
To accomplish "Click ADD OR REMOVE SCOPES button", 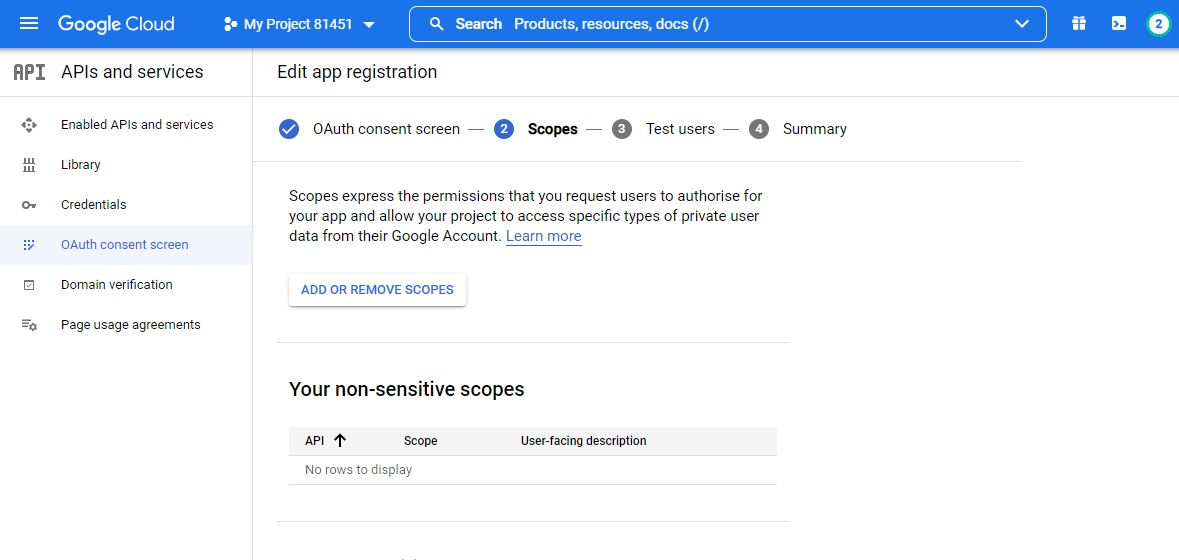I will [377, 289].
